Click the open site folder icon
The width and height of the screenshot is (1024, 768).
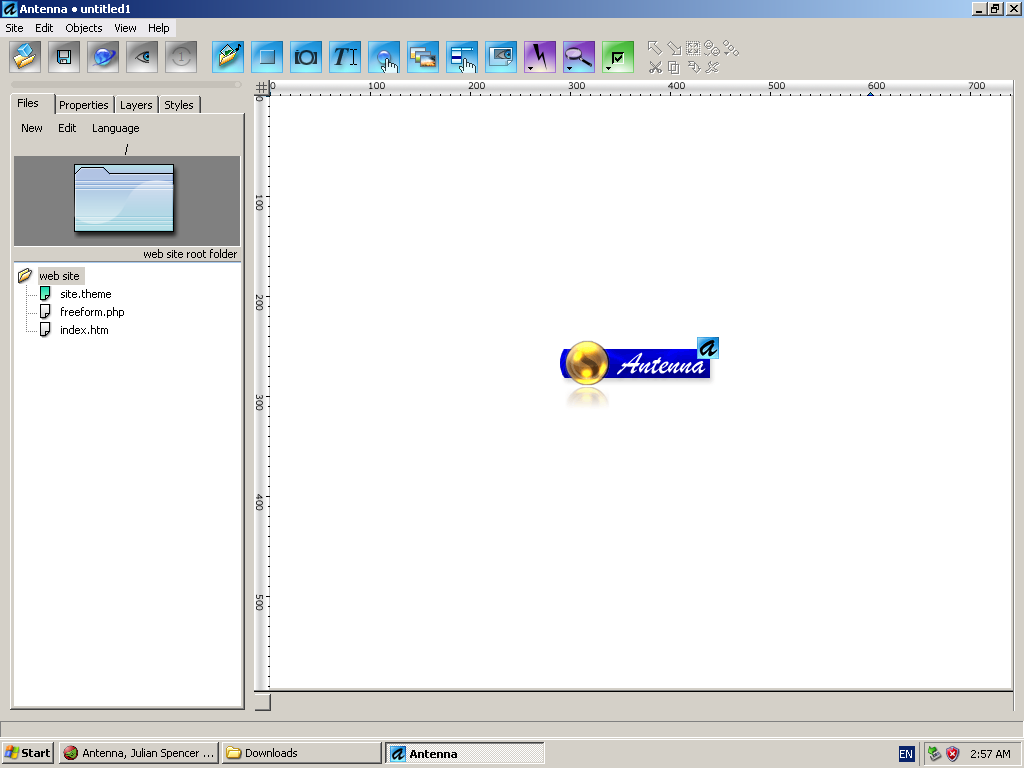[25, 57]
